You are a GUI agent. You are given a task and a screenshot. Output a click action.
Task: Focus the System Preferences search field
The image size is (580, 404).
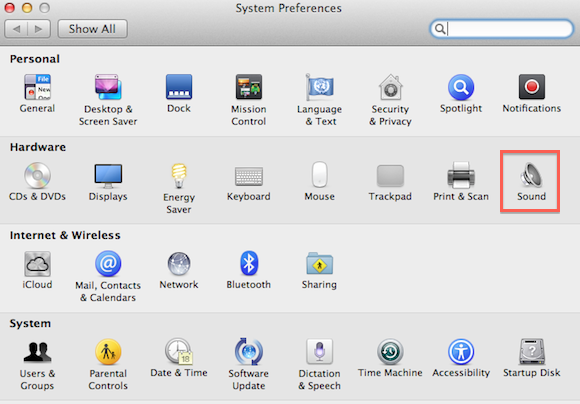[x=502, y=28]
